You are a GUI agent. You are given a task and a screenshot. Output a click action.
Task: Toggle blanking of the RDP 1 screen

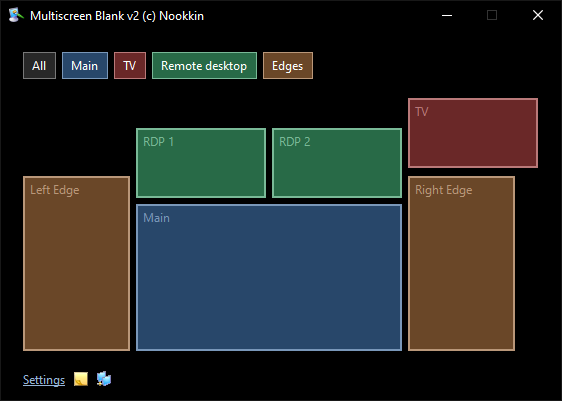(201, 163)
